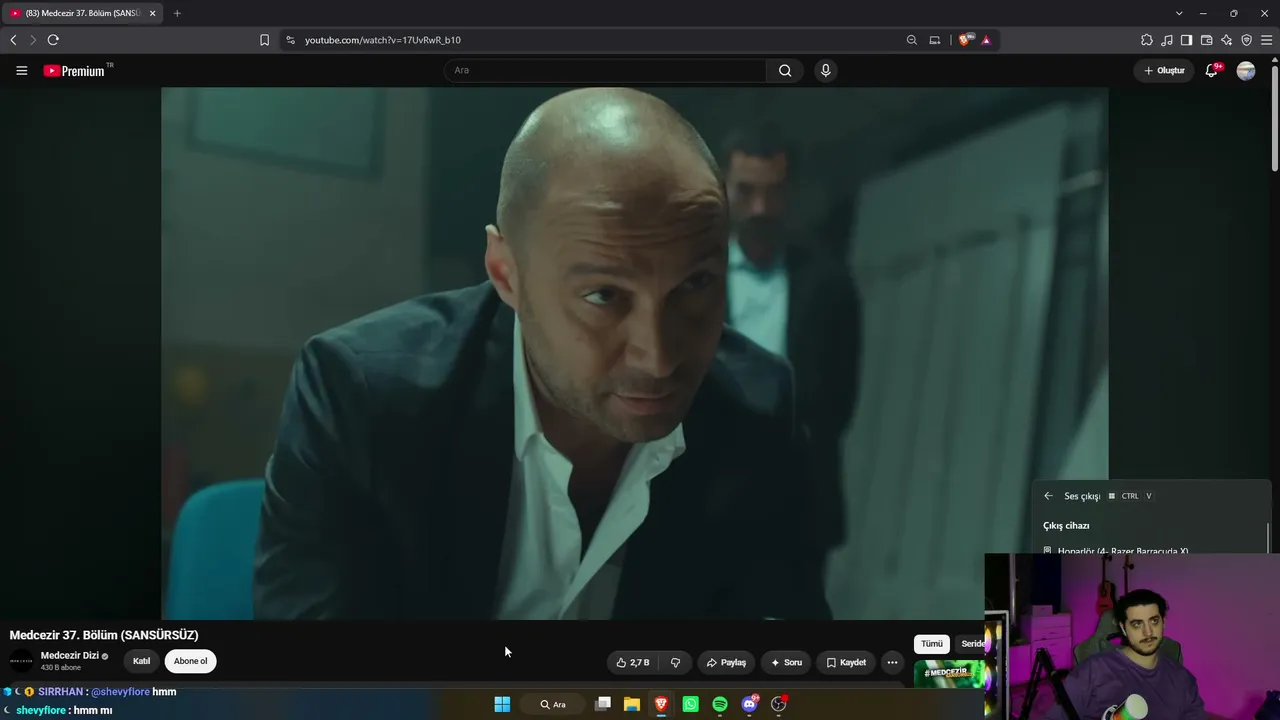The height and width of the screenshot is (720, 1280).
Task: Click the address bar URL
Action: point(383,40)
